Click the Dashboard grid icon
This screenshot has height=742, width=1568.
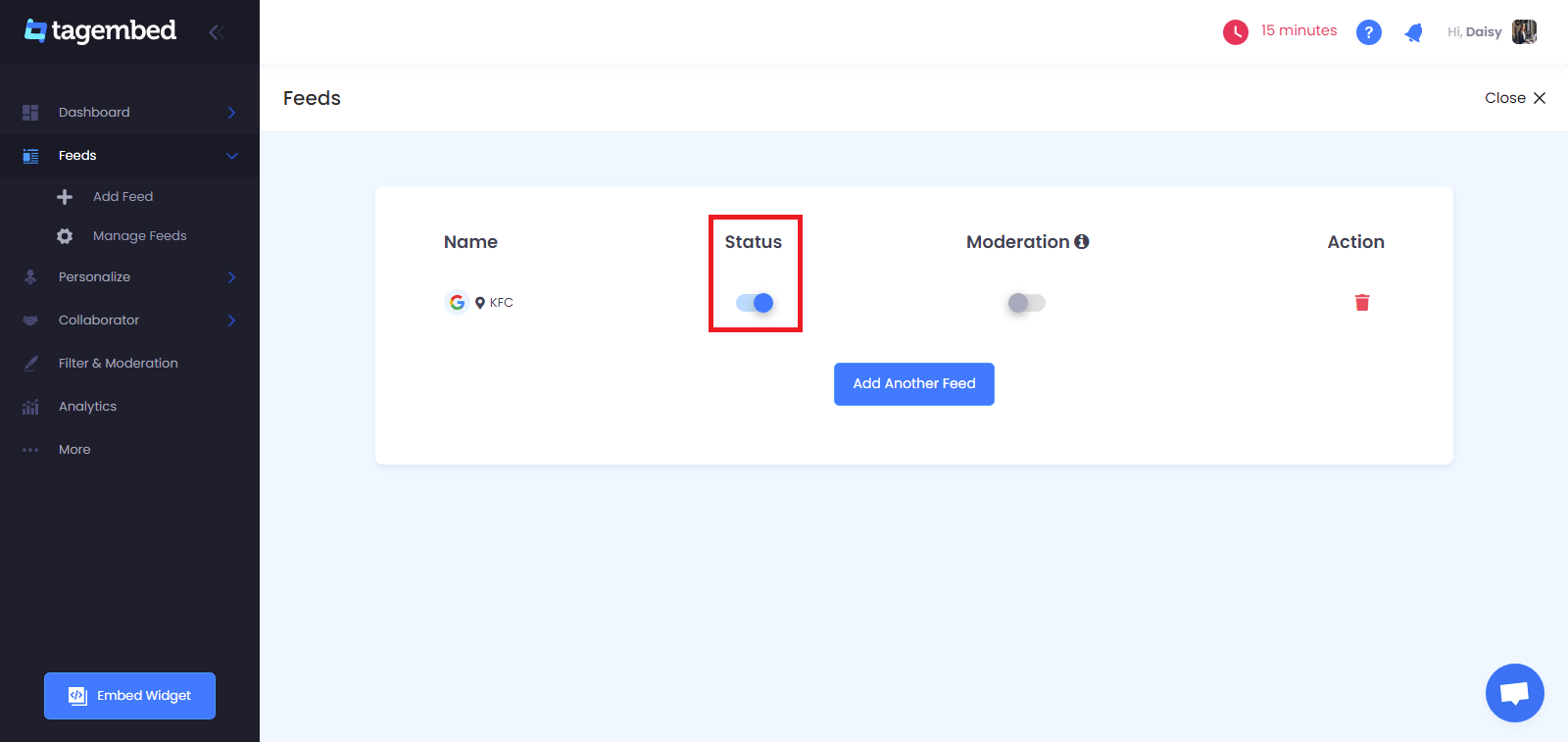point(30,113)
